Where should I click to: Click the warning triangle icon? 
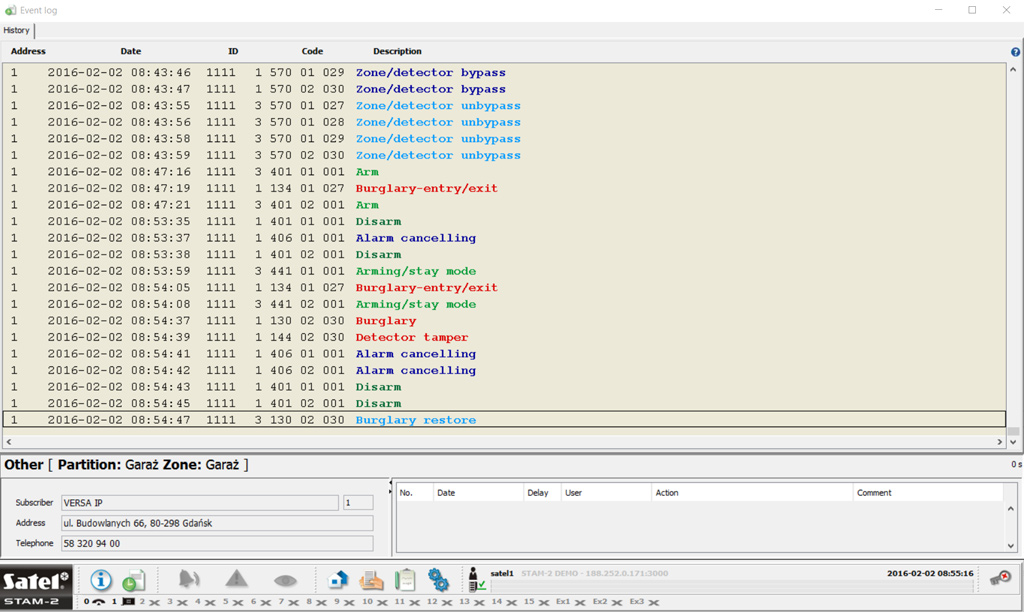point(237,579)
